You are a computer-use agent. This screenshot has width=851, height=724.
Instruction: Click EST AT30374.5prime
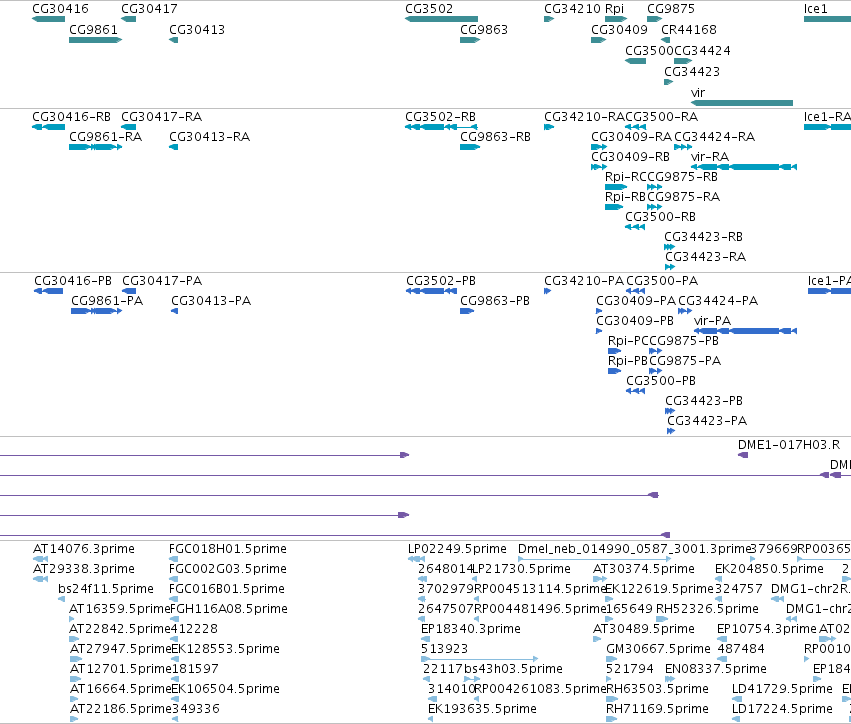[644, 569]
